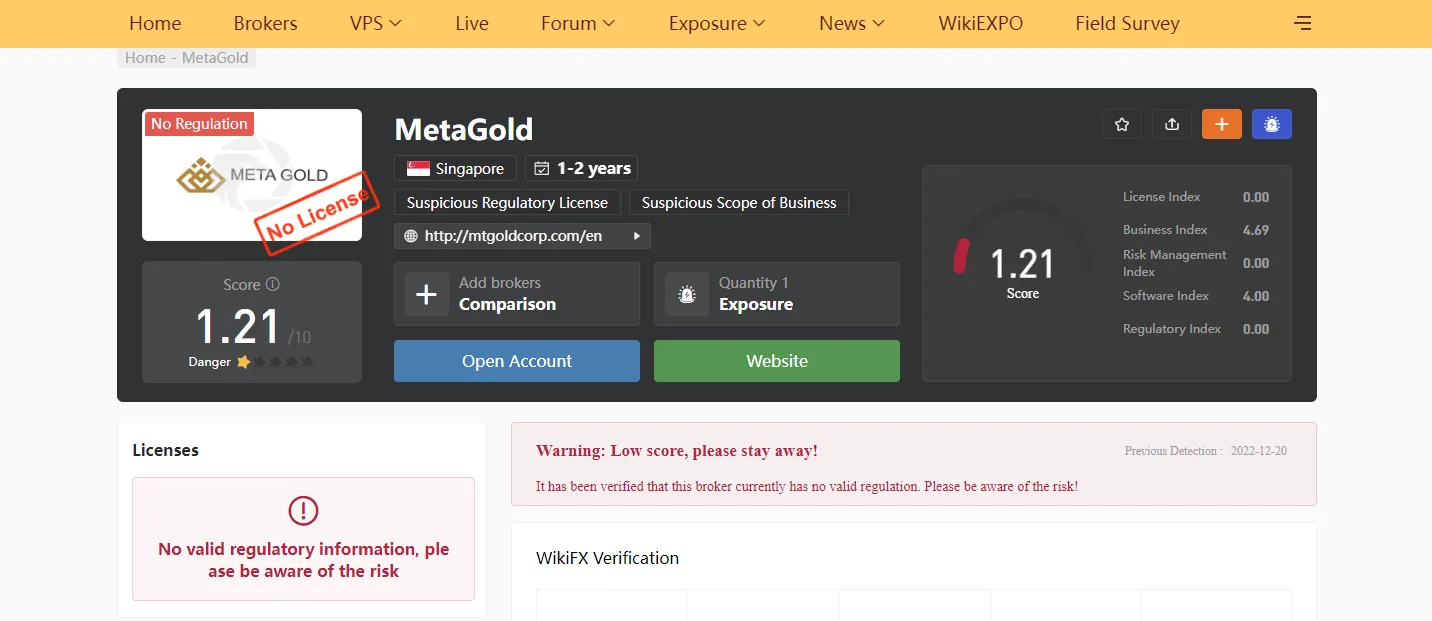Image resolution: width=1432 pixels, height=621 pixels.
Task: Click the MetaGold broker title
Action: coord(464,130)
